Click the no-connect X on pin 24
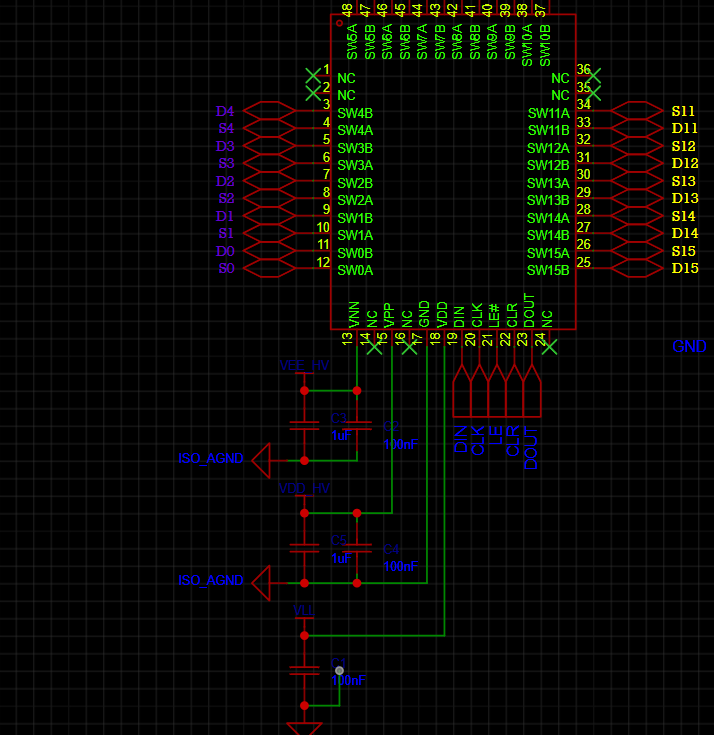The width and height of the screenshot is (714, 735). 549,347
